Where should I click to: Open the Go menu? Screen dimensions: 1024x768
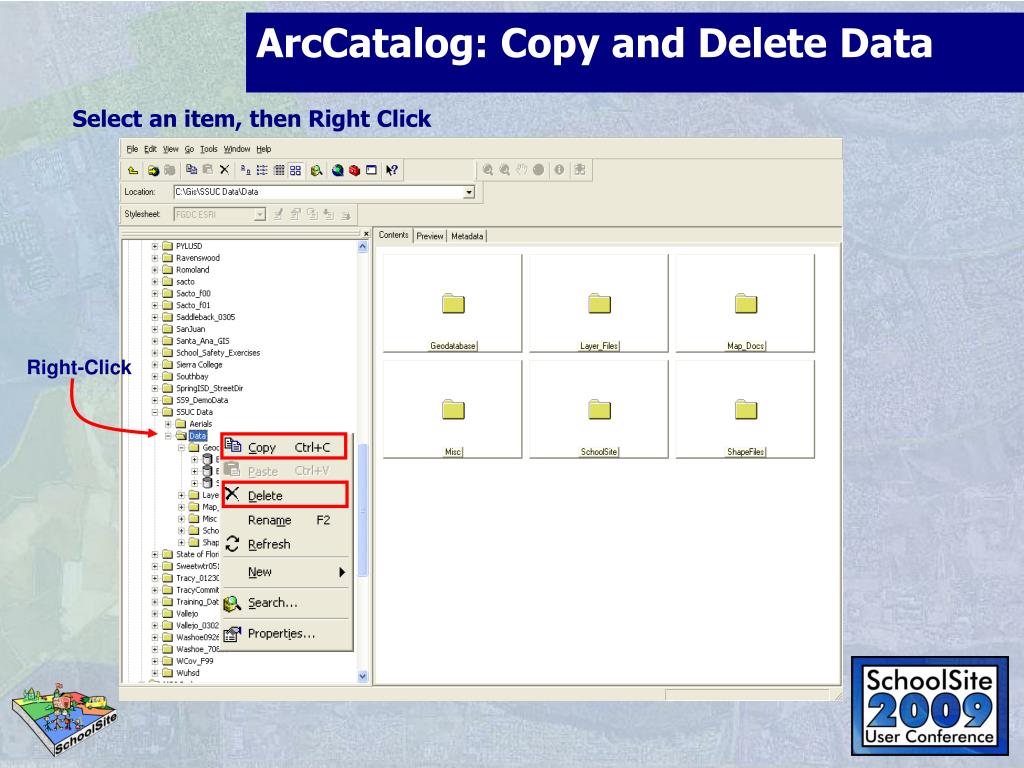189,149
